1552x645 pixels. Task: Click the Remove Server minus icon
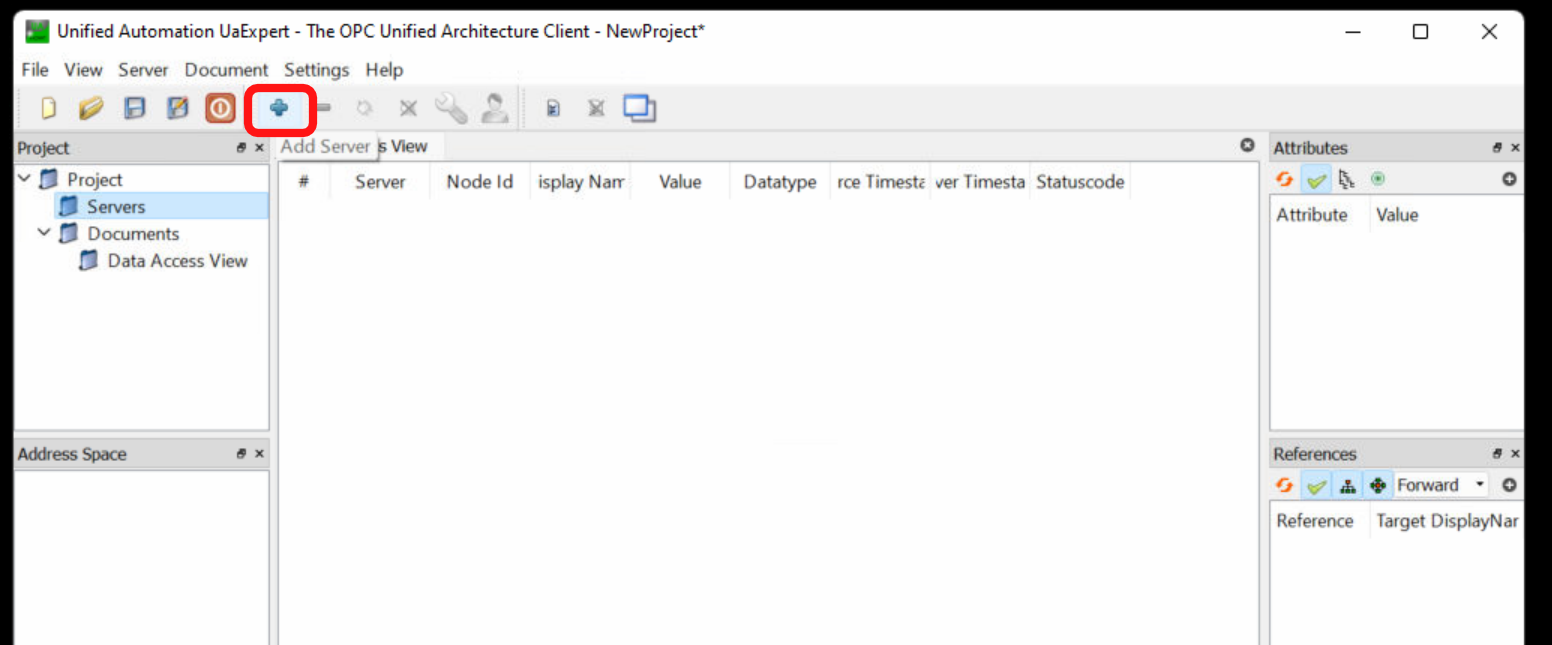pyautogui.click(x=323, y=108)
